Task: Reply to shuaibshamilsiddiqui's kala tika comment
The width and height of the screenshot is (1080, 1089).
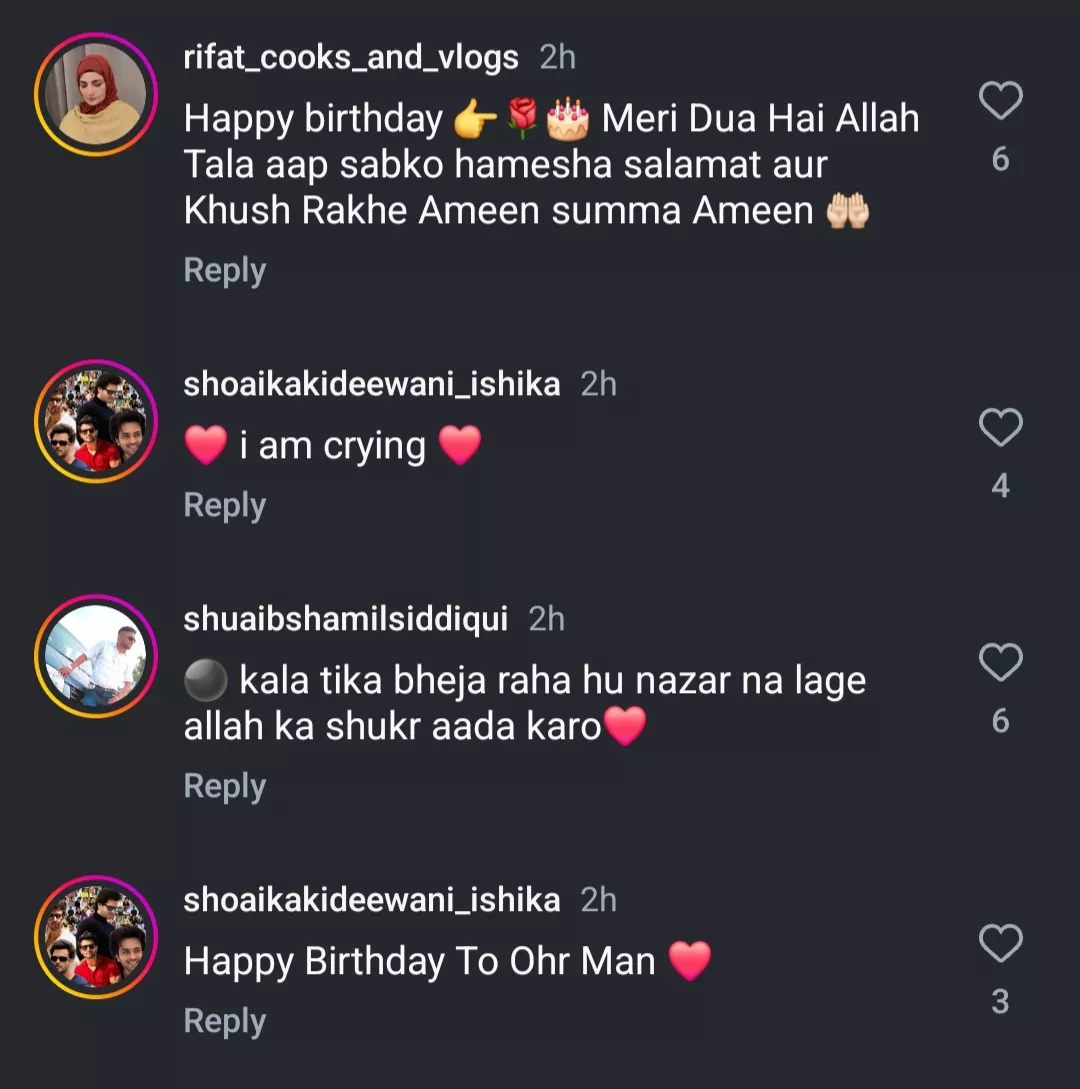Action: [x=225, y=787]
